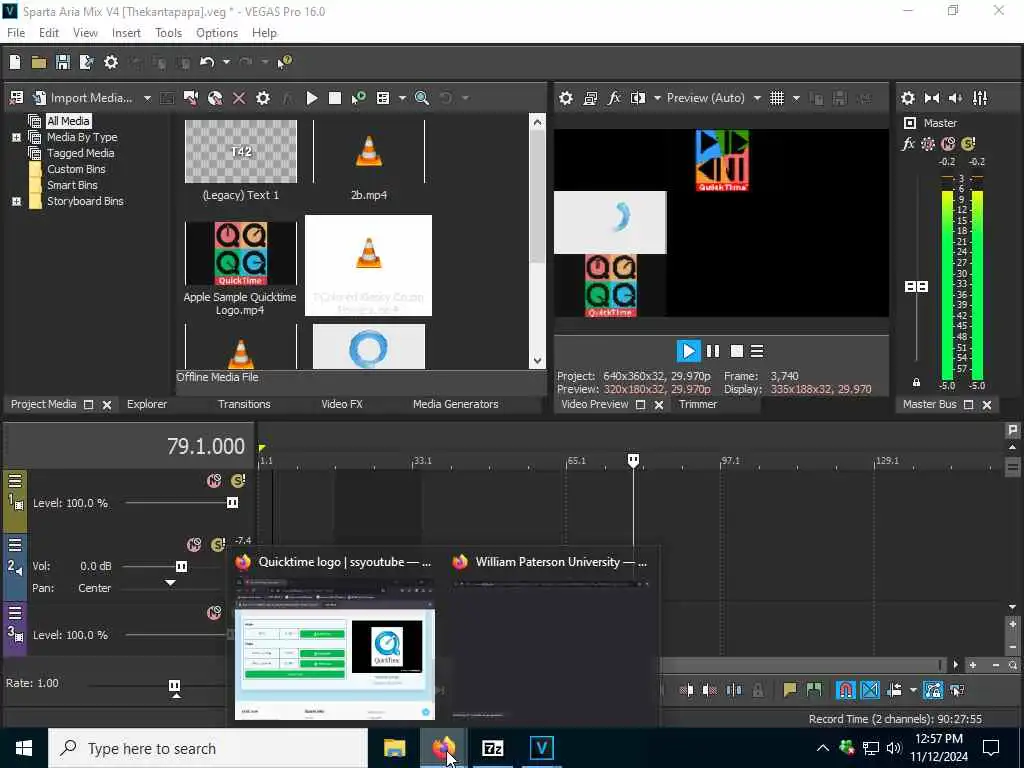Click Insert Marker icon on timeline toolbar
The image size is (1024, 768).
790,690
